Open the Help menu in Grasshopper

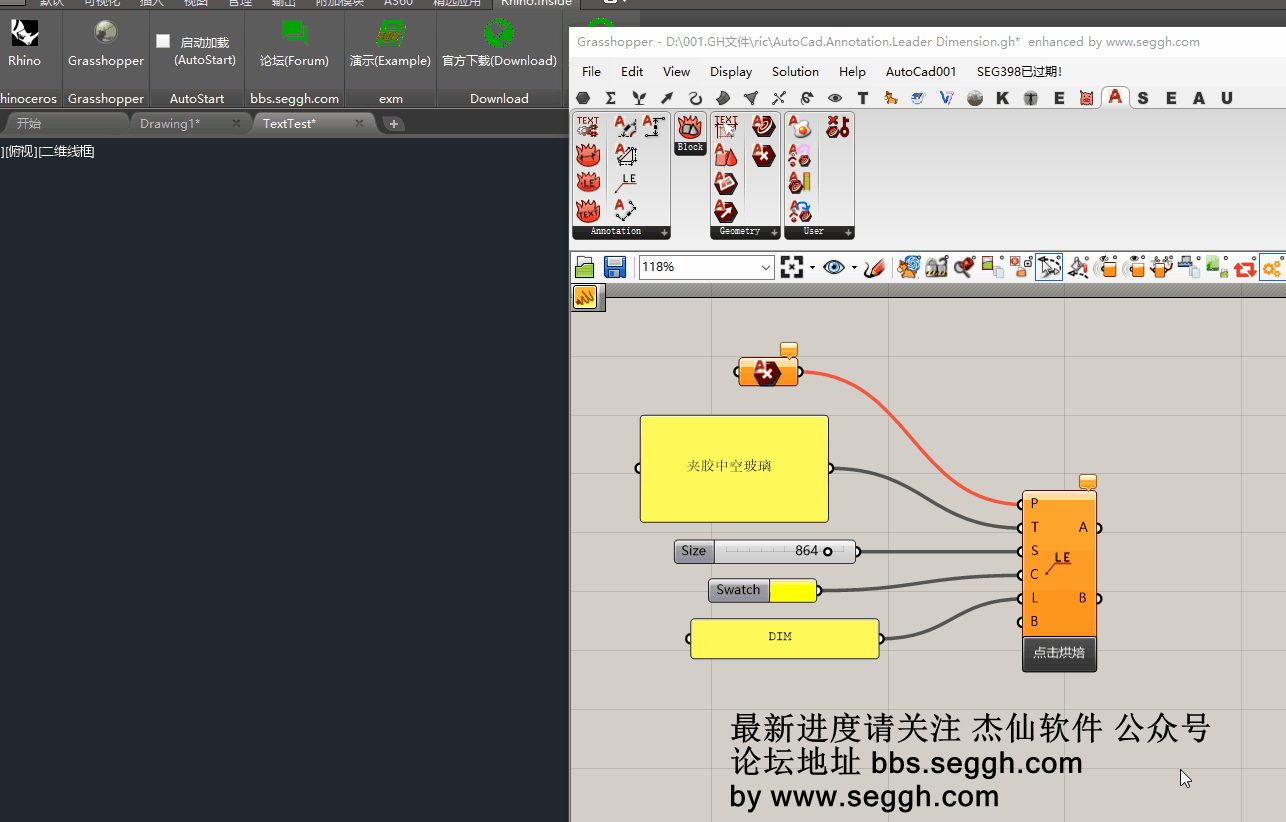pos(852,72)
